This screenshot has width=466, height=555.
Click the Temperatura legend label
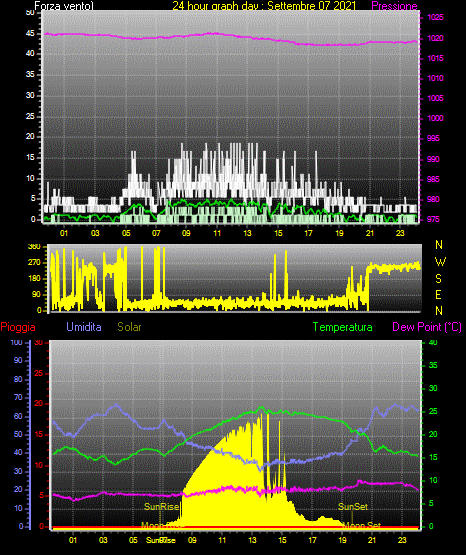coord(342,327)
